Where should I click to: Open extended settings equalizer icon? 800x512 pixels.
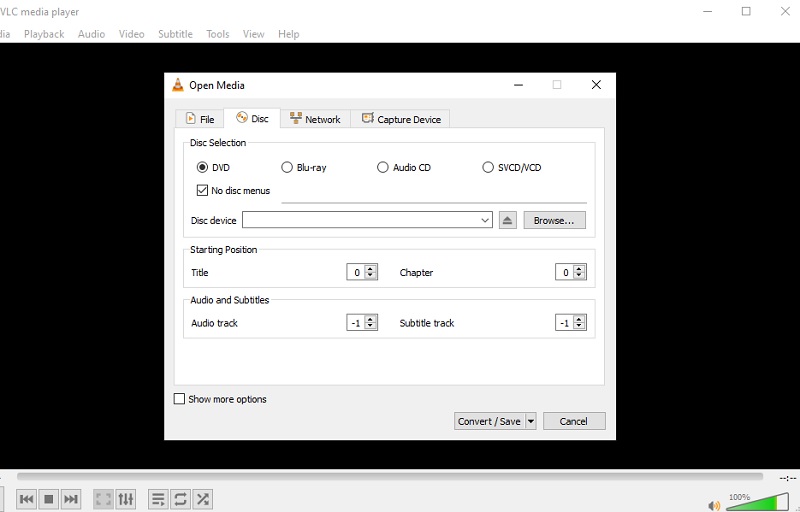[126, 499]
